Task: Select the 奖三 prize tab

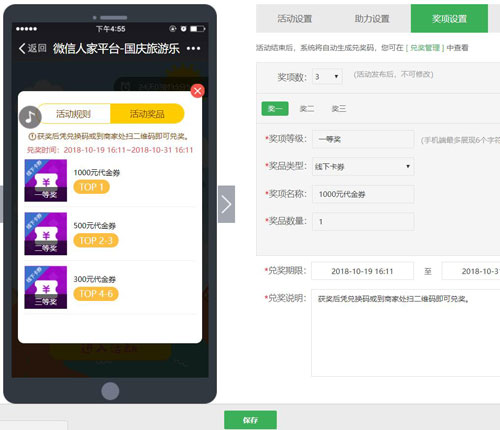Action: tap(339, 109)
